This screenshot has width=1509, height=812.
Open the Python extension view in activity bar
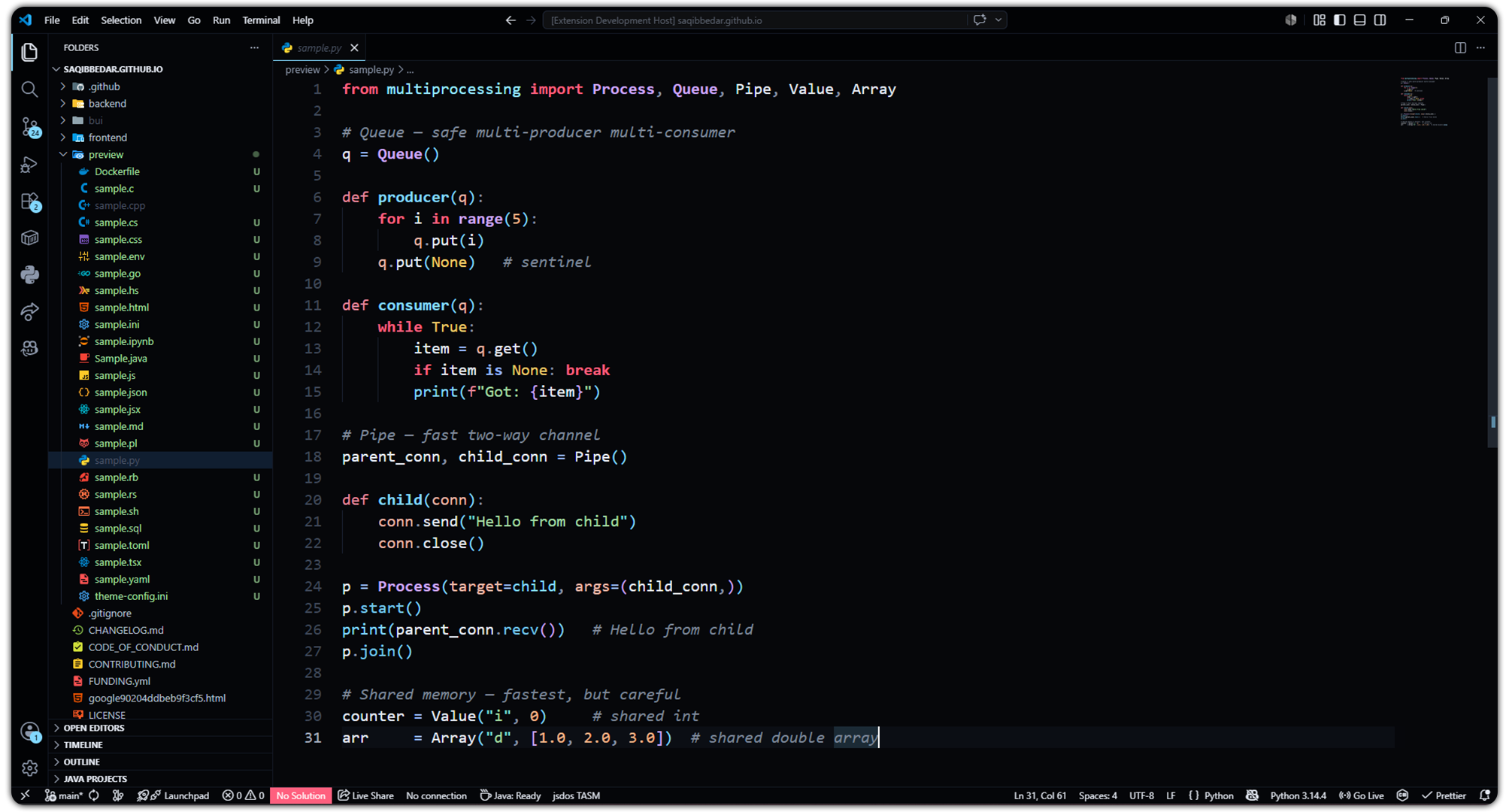point(29,275)
